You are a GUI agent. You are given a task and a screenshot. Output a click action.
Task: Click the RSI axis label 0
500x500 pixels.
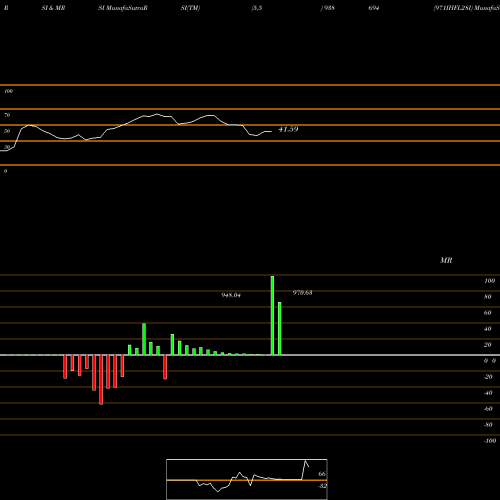tap(5, 171)
